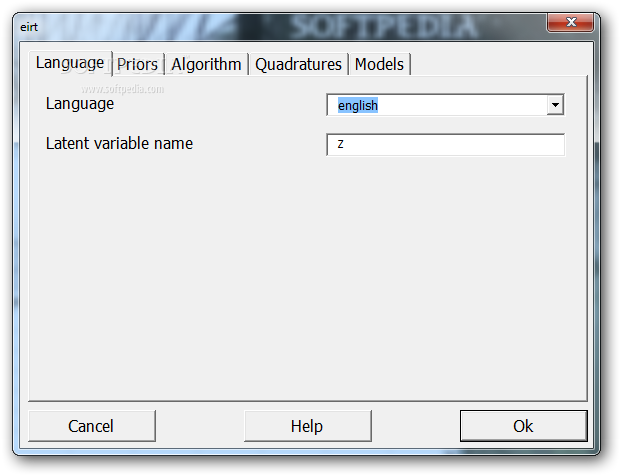
Task: Click the 'Latent variable name' label
Action: click(x=119, y=143)
